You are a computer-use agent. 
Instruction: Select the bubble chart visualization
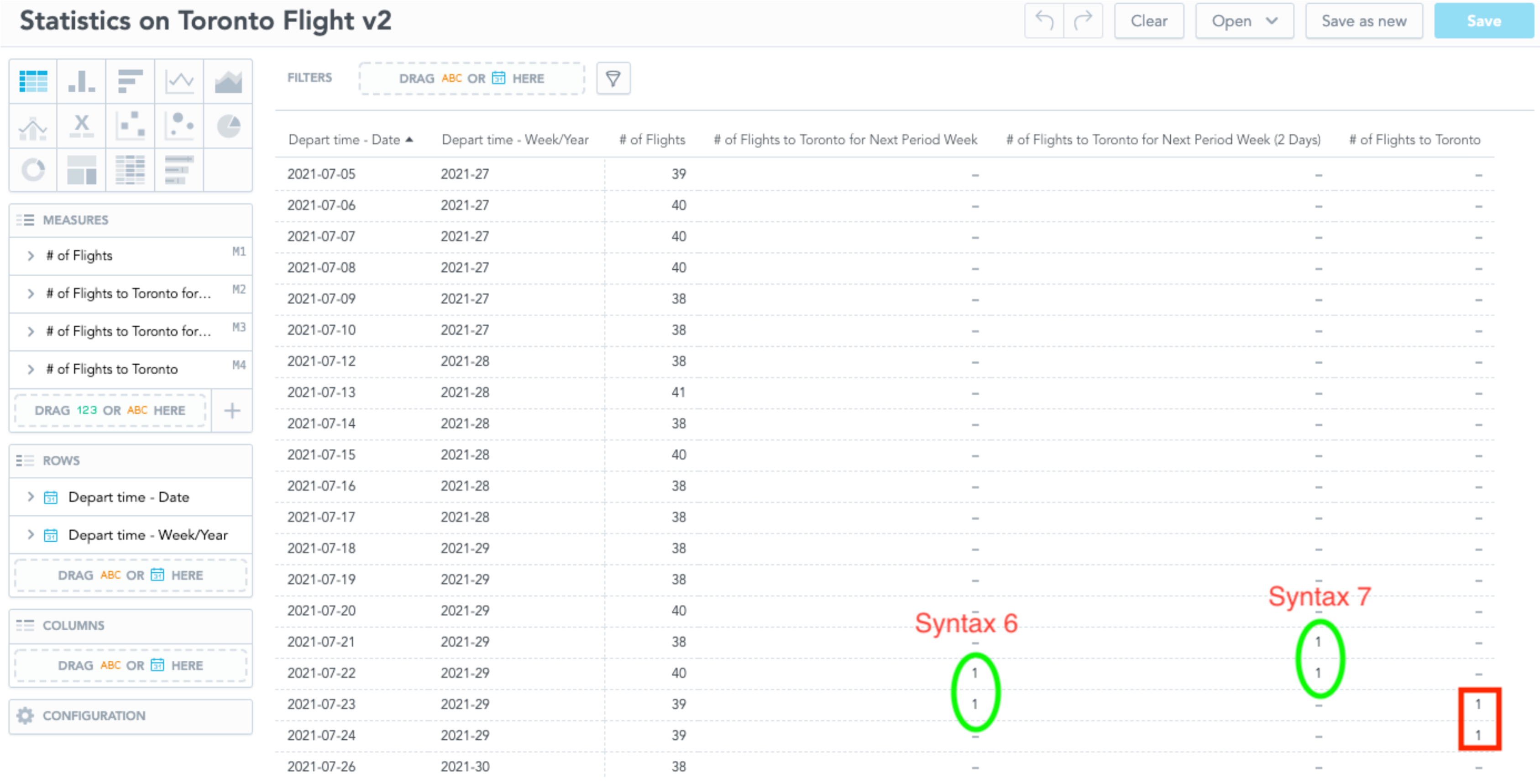tap(179, 127)
